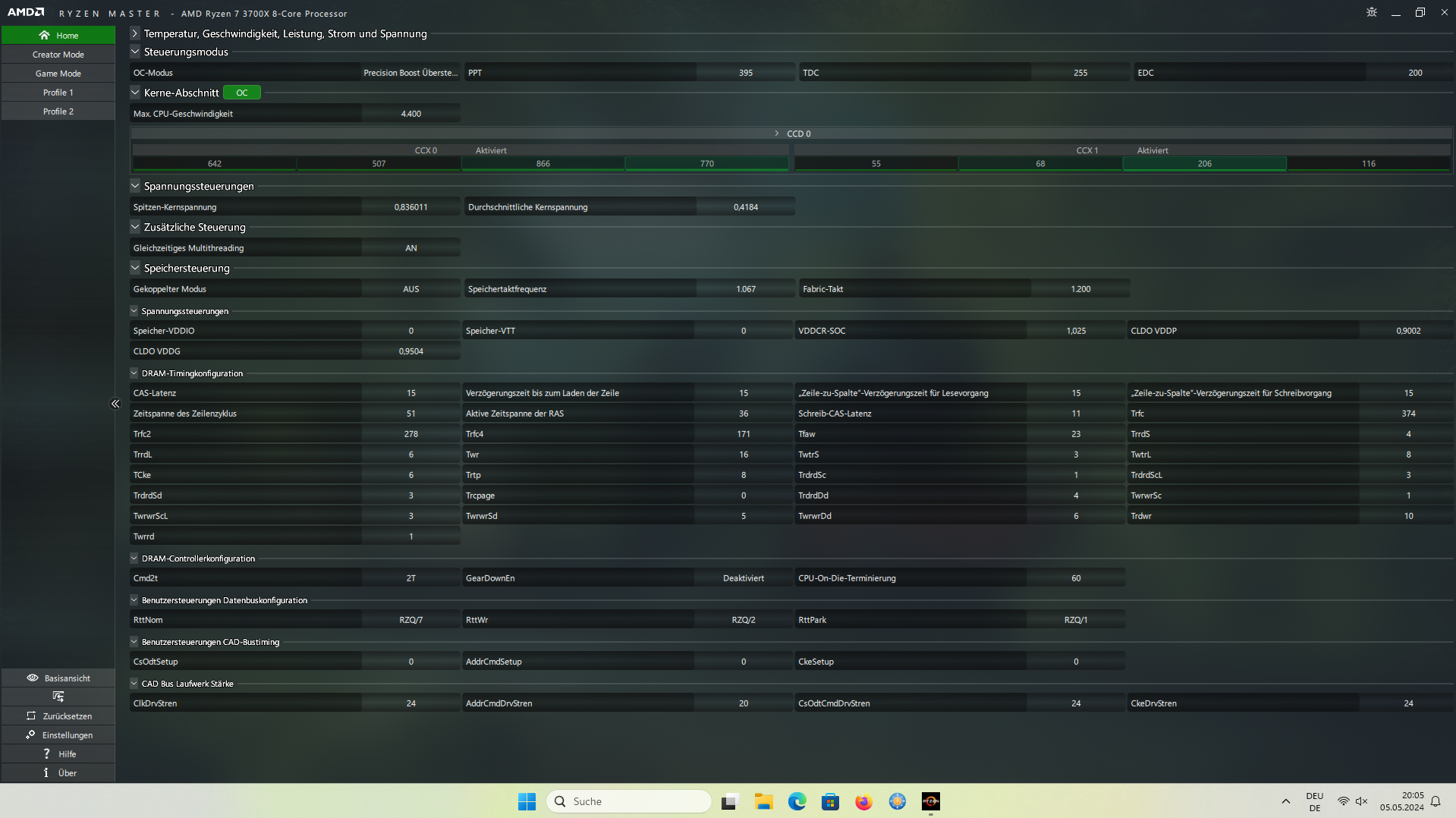Click Max. CPU-Geschwindigkeit value 4.400
1456x818 pixels.
coord(410,114)
